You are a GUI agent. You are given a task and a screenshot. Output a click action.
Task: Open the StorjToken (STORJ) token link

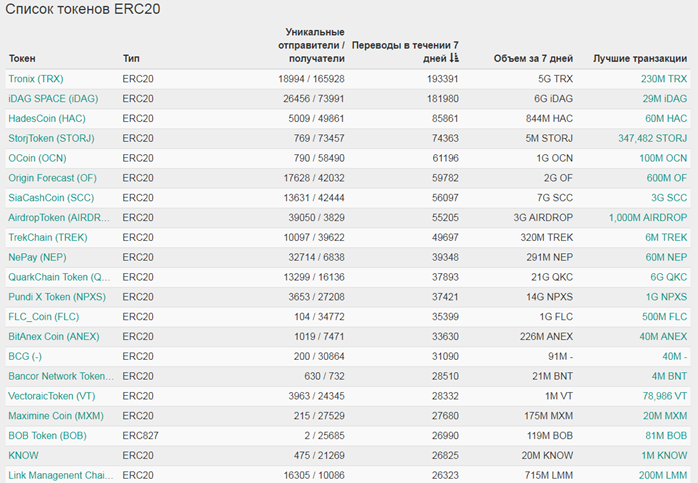coord(53,138)
